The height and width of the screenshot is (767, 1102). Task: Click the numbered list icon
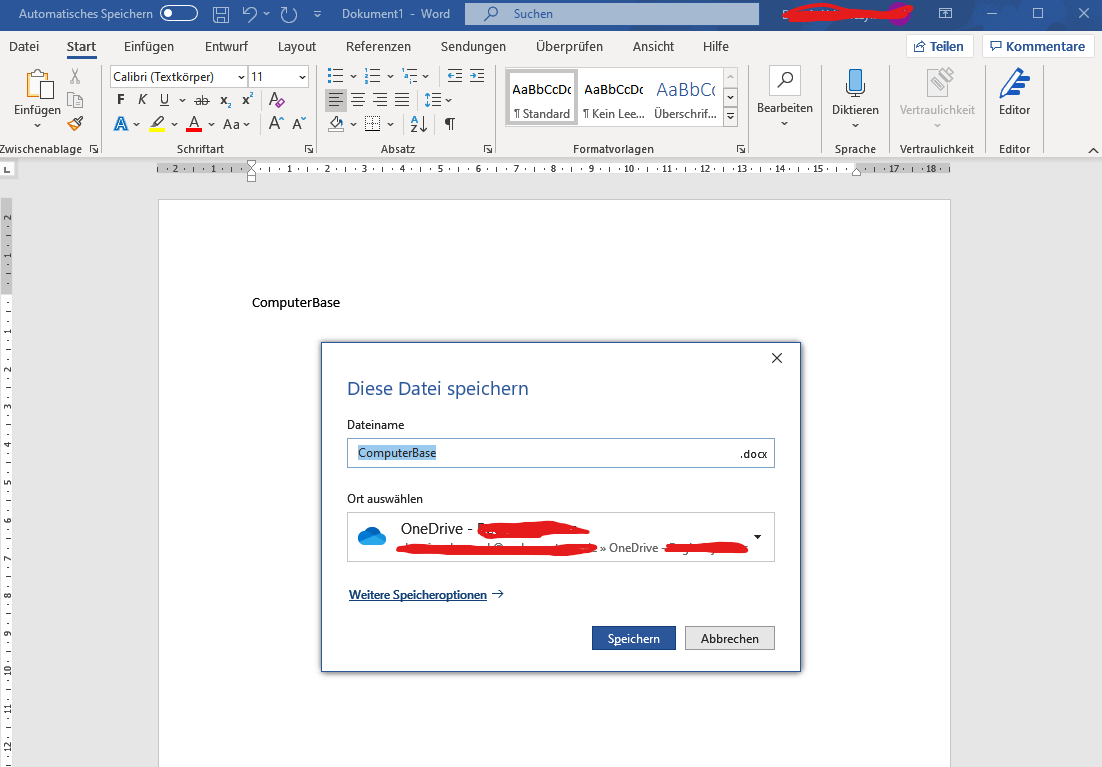(x=372, y=76)
